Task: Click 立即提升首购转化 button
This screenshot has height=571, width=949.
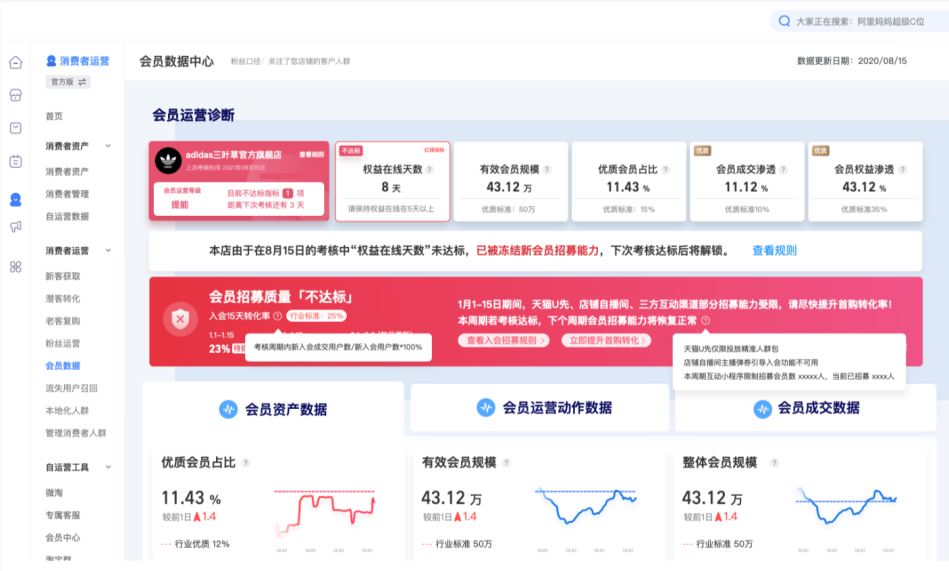Action: pos(606,340)
